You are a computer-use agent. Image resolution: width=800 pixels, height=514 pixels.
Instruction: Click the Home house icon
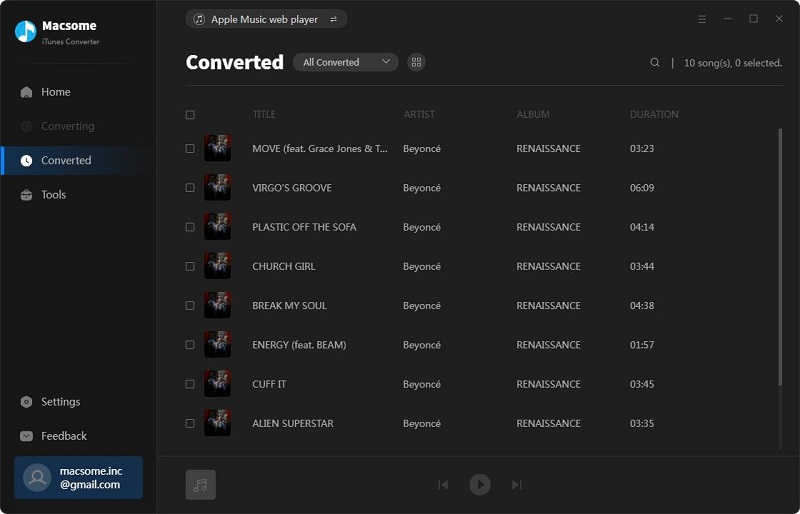point(26,92)
